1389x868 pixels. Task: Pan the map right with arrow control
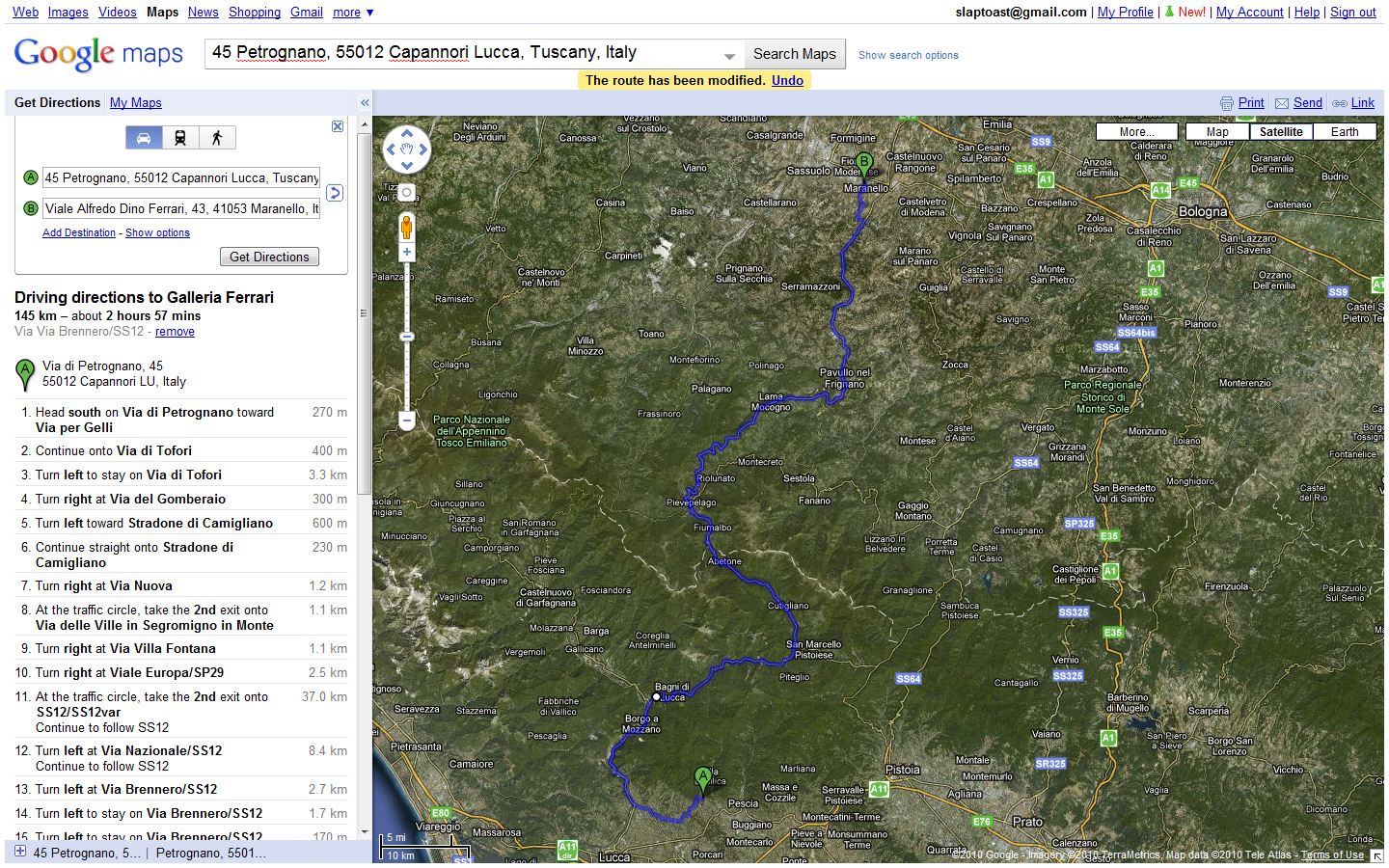point(423,149)
